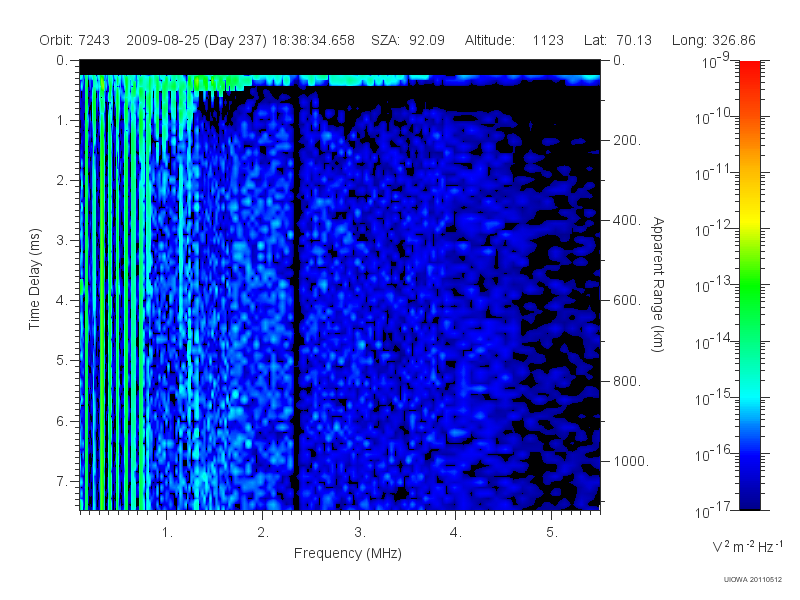Click the 'Altitude: 1123' header value

[x=514, y=40]
